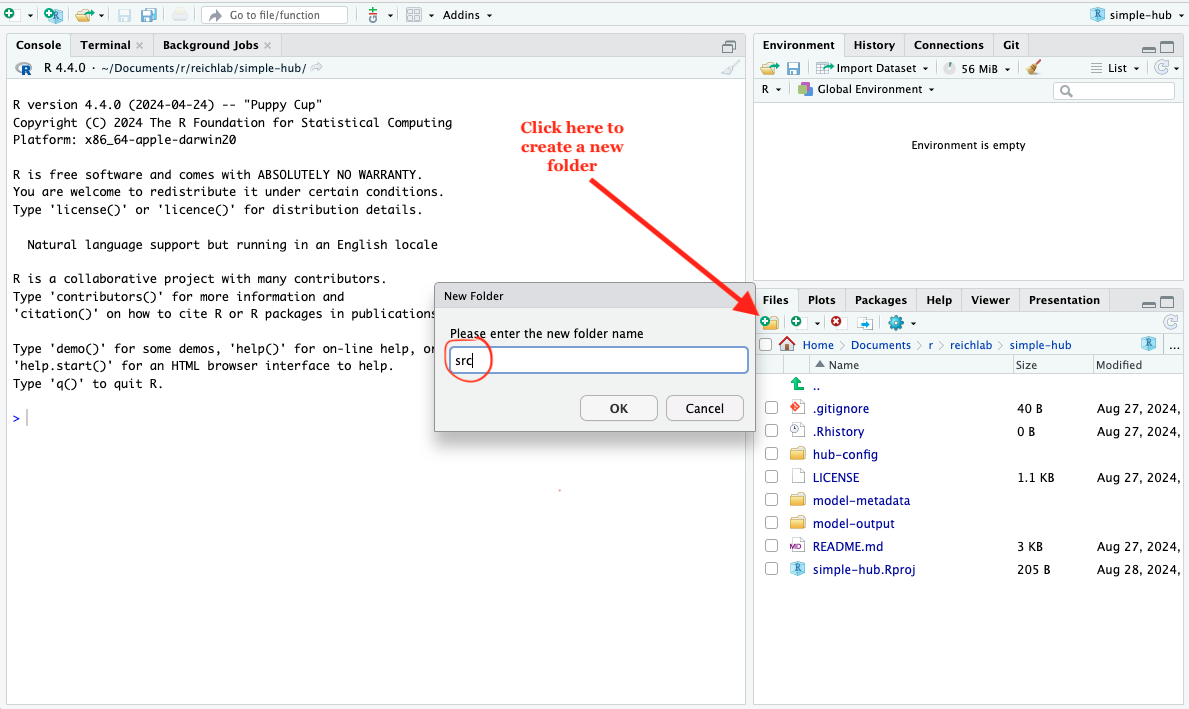The image size is (1189, 709).
Task: Save current document icon
Action: 124,15
